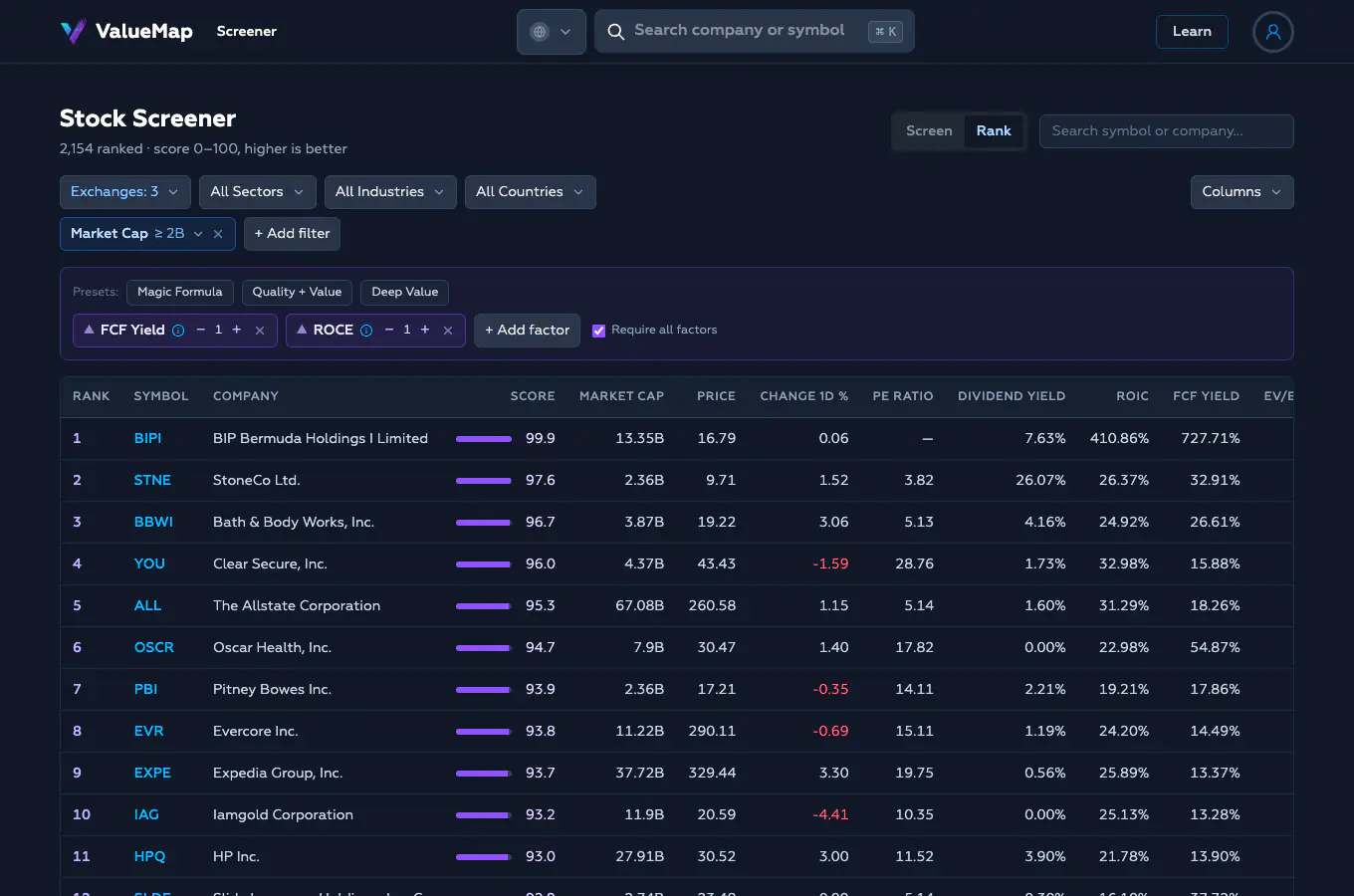The width and height of the screenshot is (1354, 896).
Task: Decrease FCF Yield factor weight
Action: [x=200, y=330]
